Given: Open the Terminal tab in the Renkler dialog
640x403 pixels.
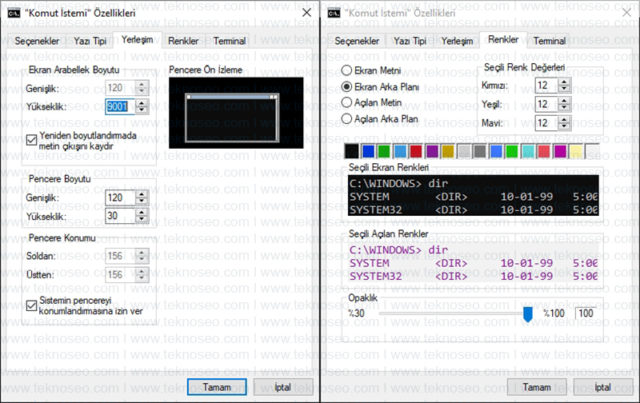Looking at the screenshot, I should [549, 41].
